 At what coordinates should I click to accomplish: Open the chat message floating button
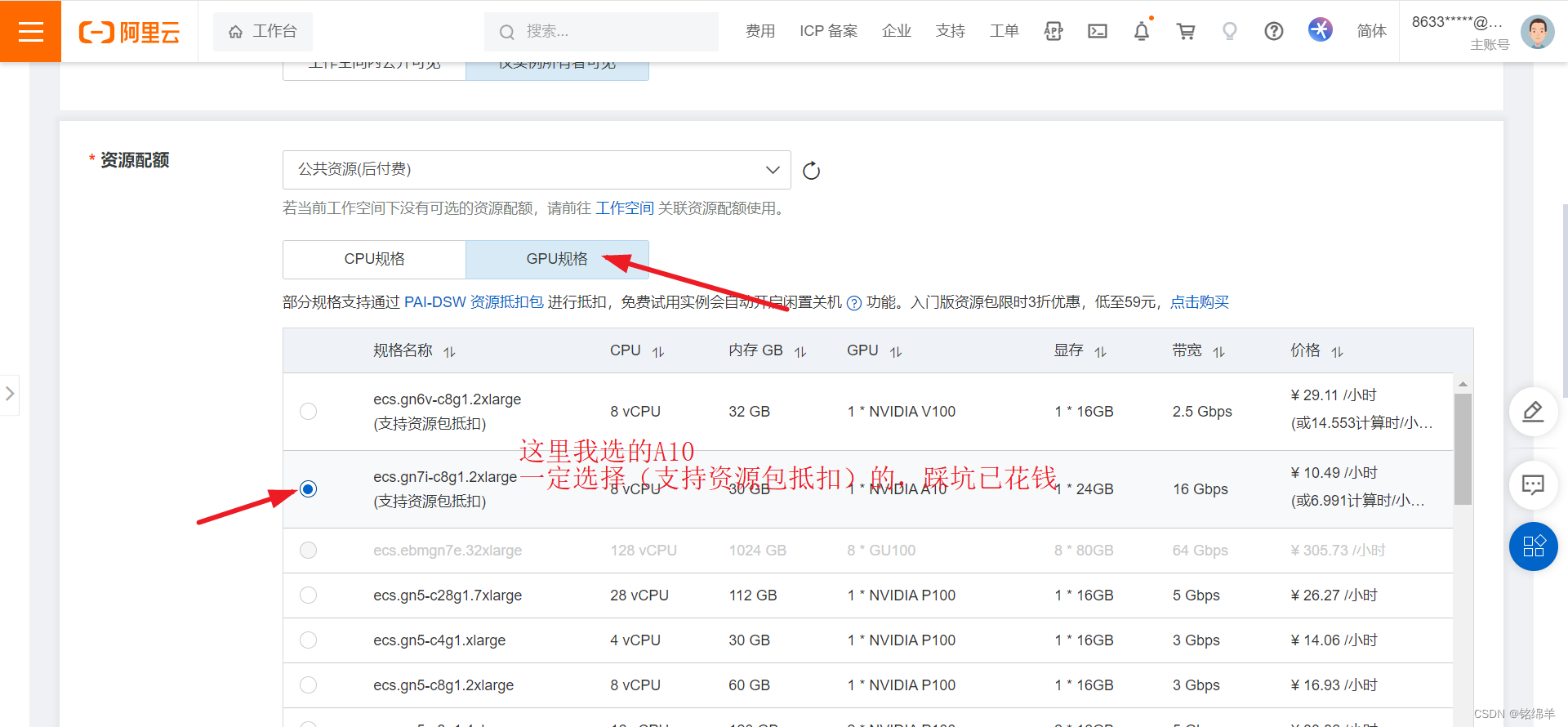[x=1533, y=485]
